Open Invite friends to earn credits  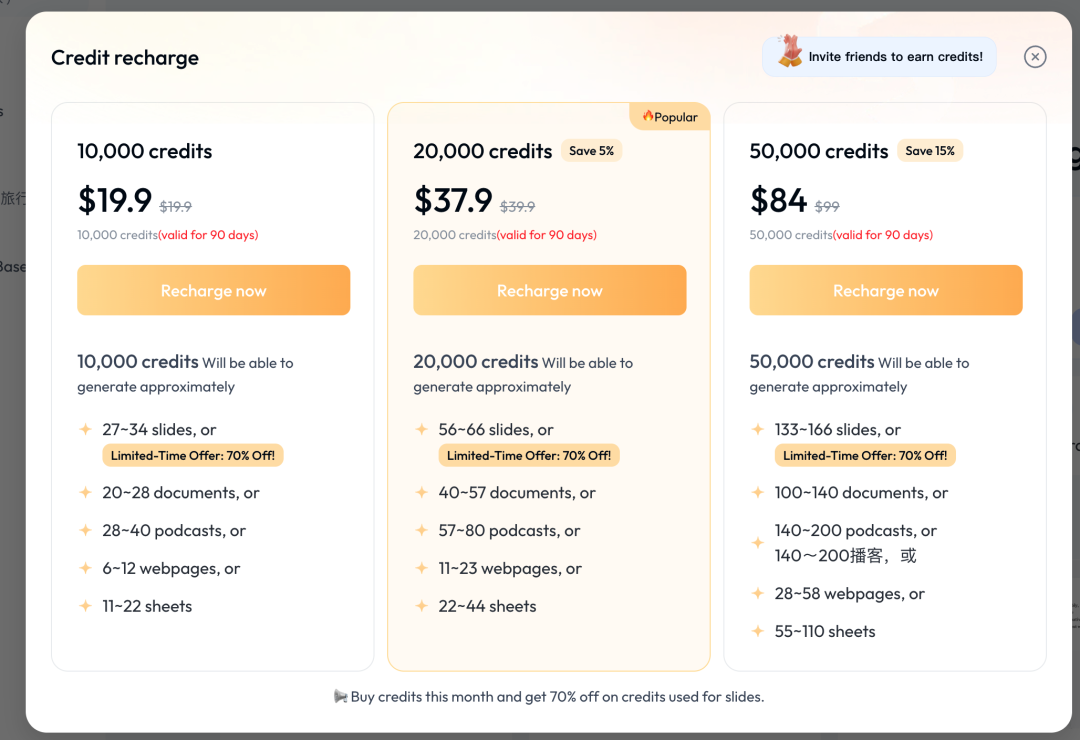pyautogui.click(x=880, y=56)
